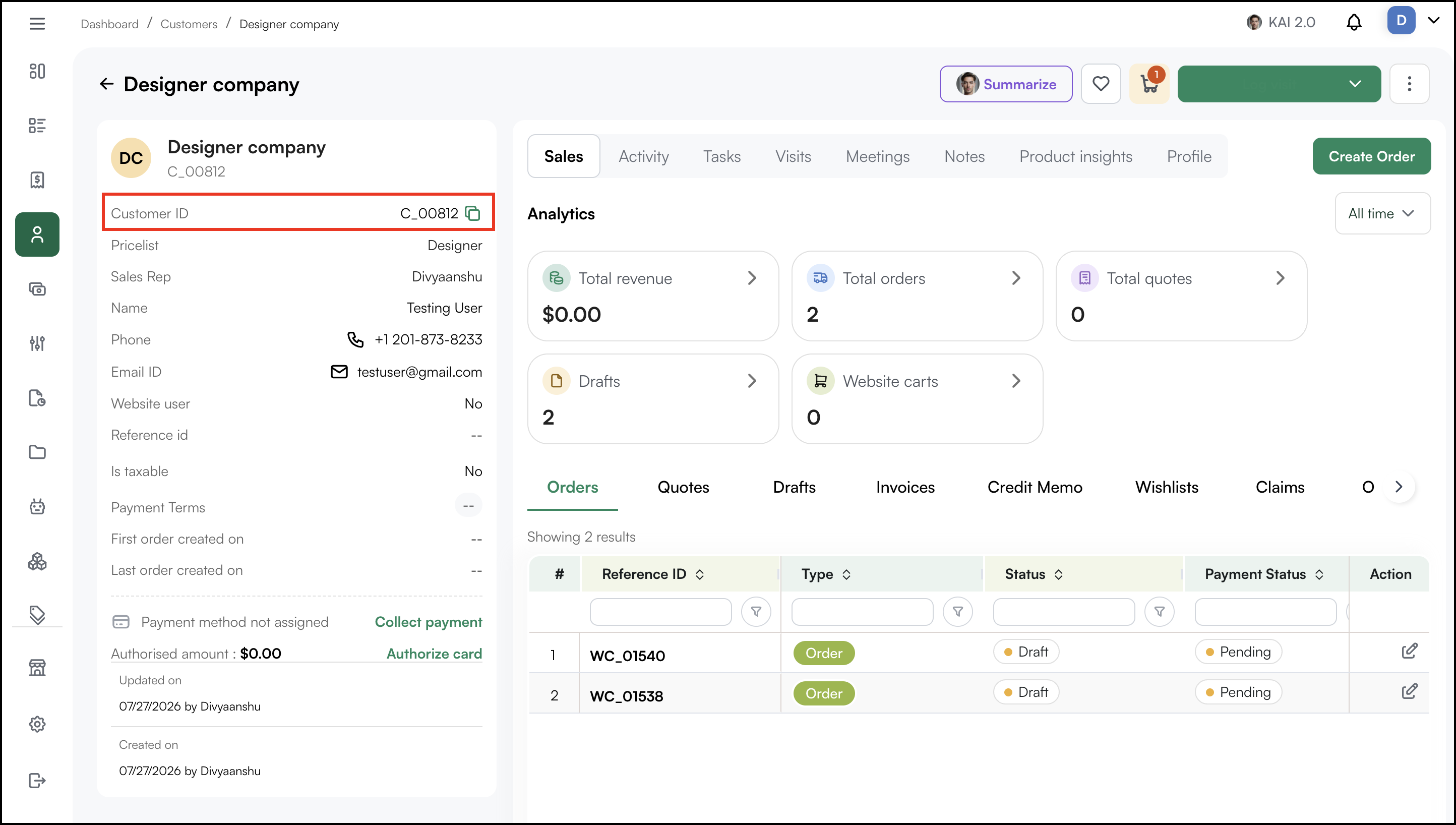Open the All time period dropdown
The width and height of the screenshot is (1456, 825).
coord(1382,214)
